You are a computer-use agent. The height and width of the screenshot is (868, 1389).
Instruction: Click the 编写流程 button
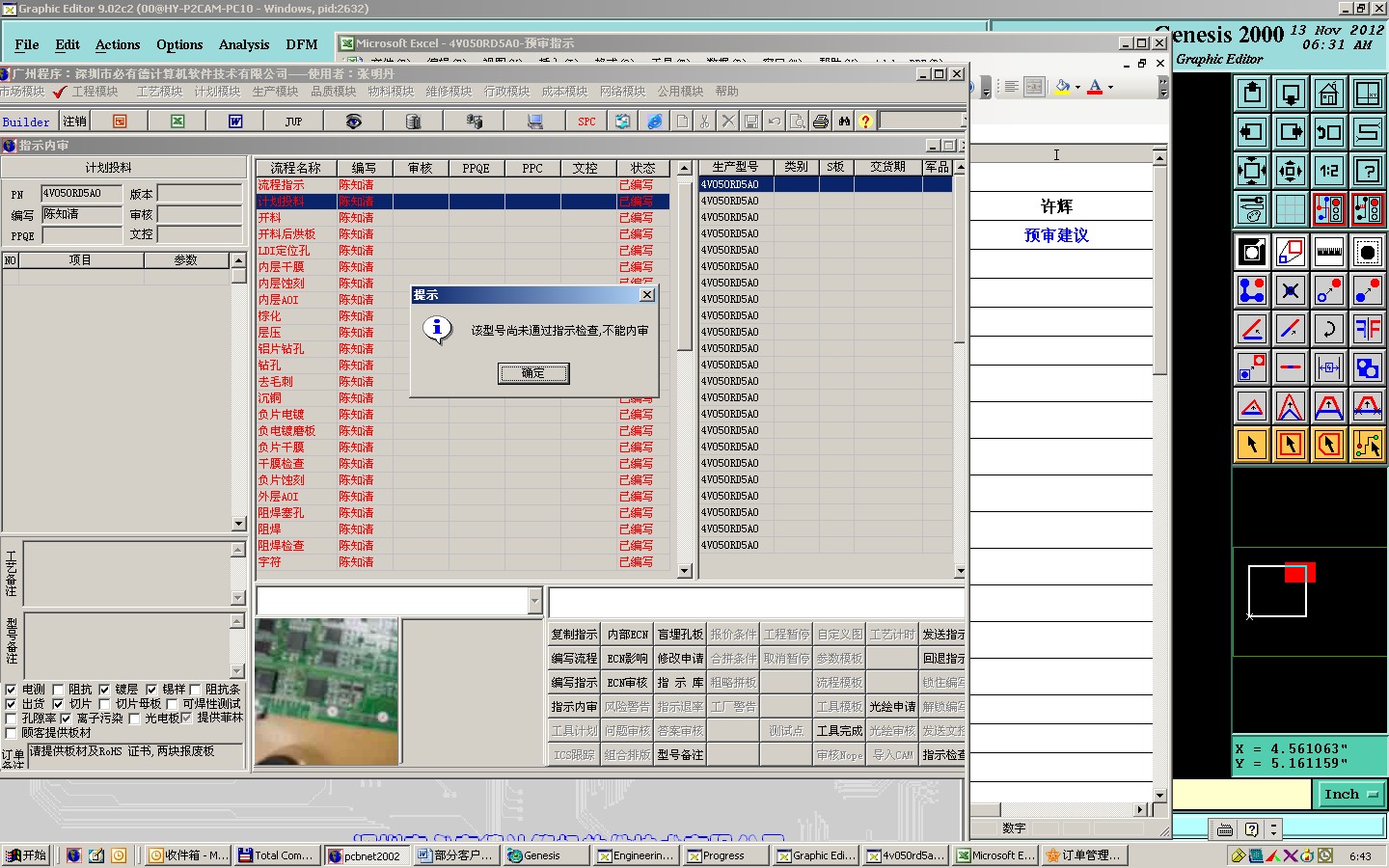coord(574,659)
